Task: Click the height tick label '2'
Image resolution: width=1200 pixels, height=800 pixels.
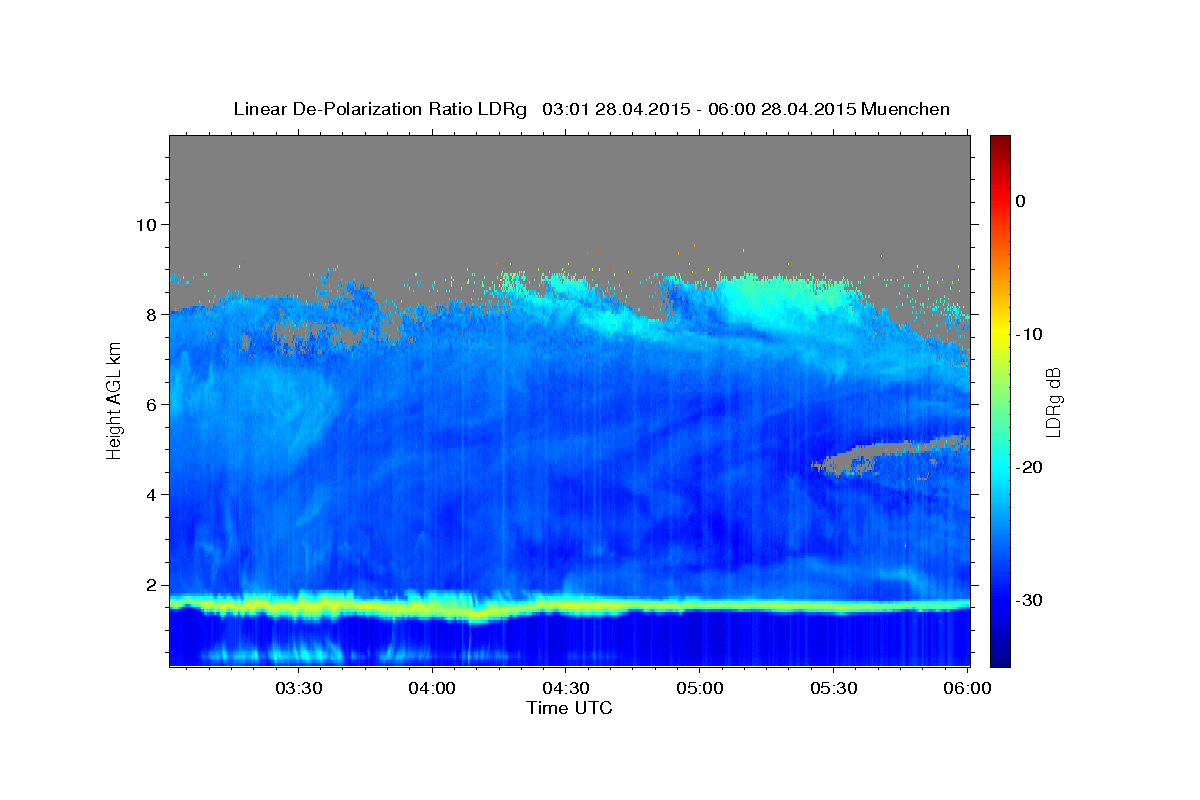Action: click(x=152, y=585)
